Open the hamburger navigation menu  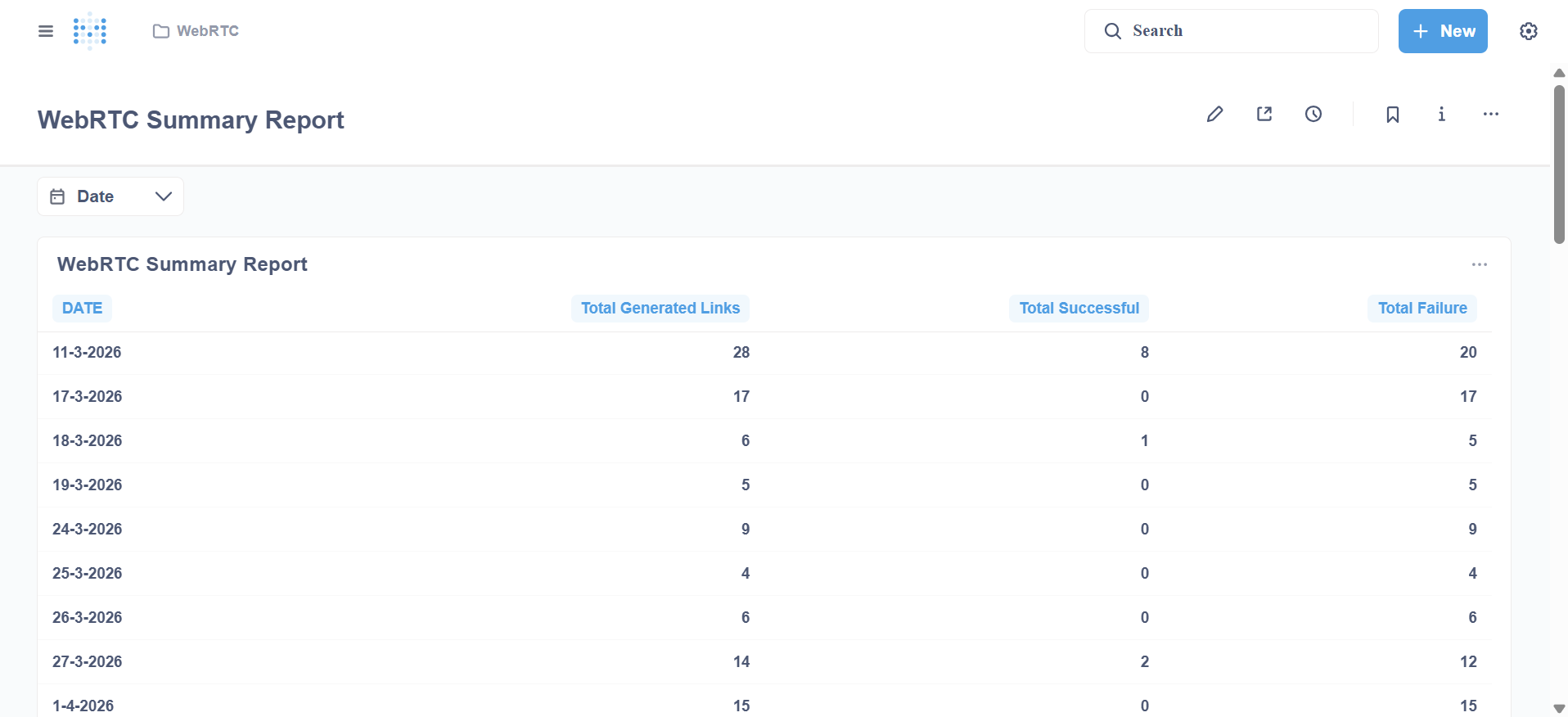click(x=46, y=31)
